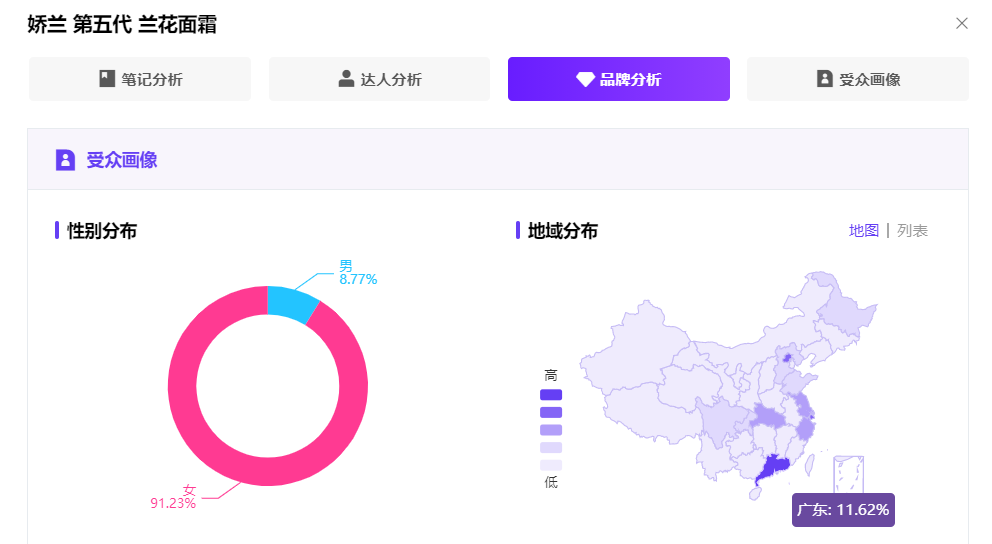The image size is (992, 544).
Task: Select the middle legend color swatch
Action: [551, 430]
